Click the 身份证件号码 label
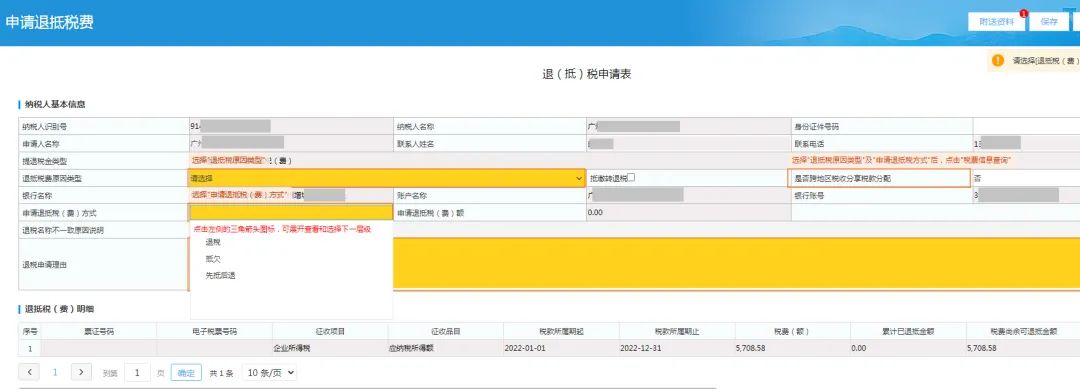This screenshot has width=1080, height=389. click(816, 127)
